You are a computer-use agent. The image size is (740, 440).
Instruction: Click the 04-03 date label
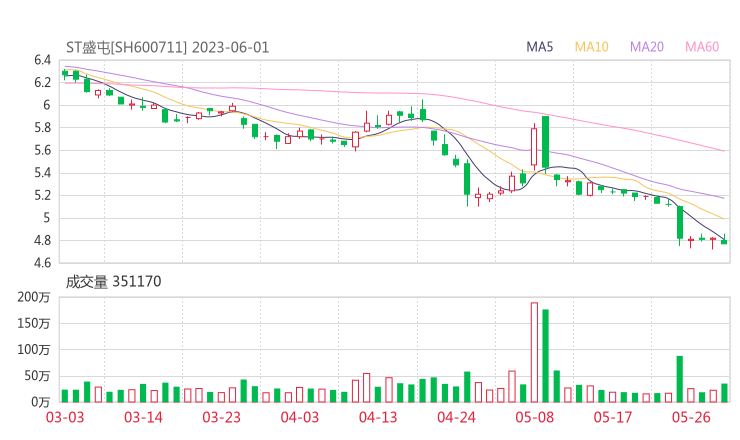point(300,417)
